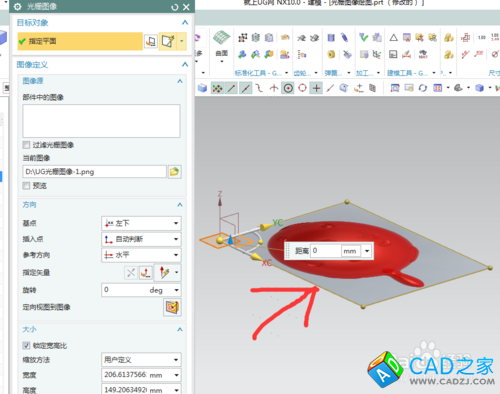Open the plane type dropdown arrow
Viewport: 500px width, 394px height.
182,41
